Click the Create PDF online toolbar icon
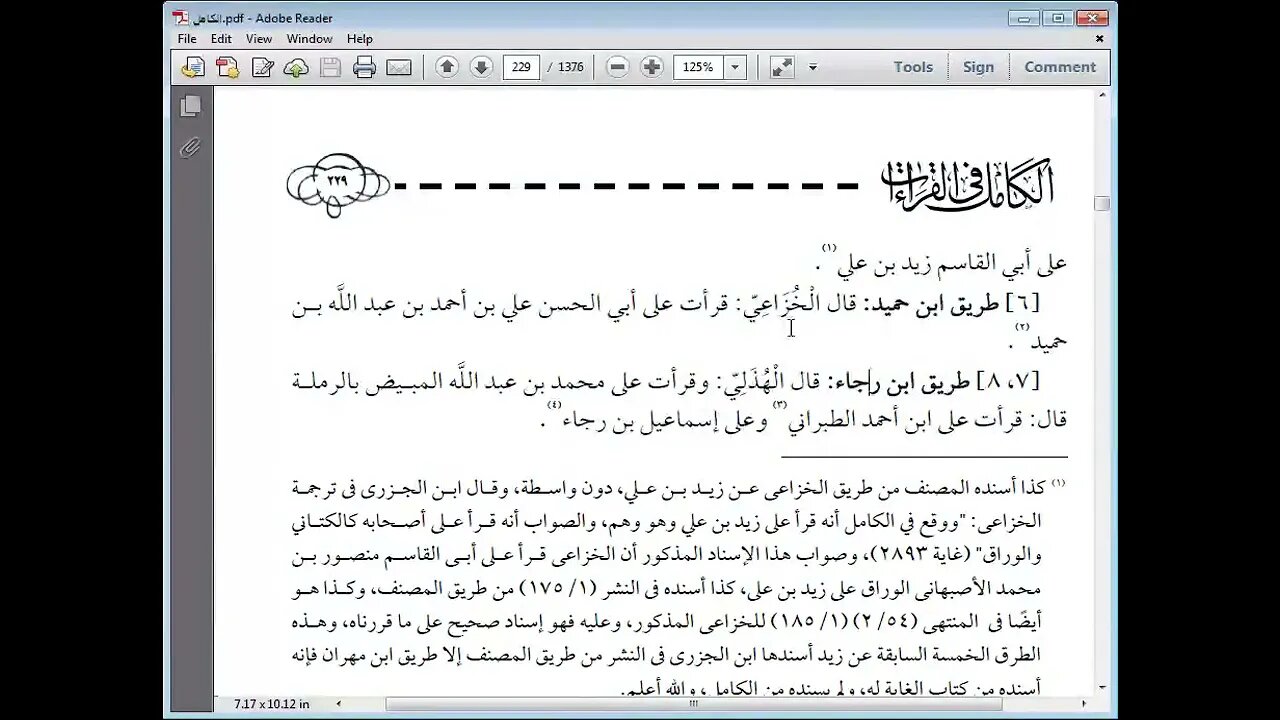The height and width of the screenshot is (720, 1280). 193,67
